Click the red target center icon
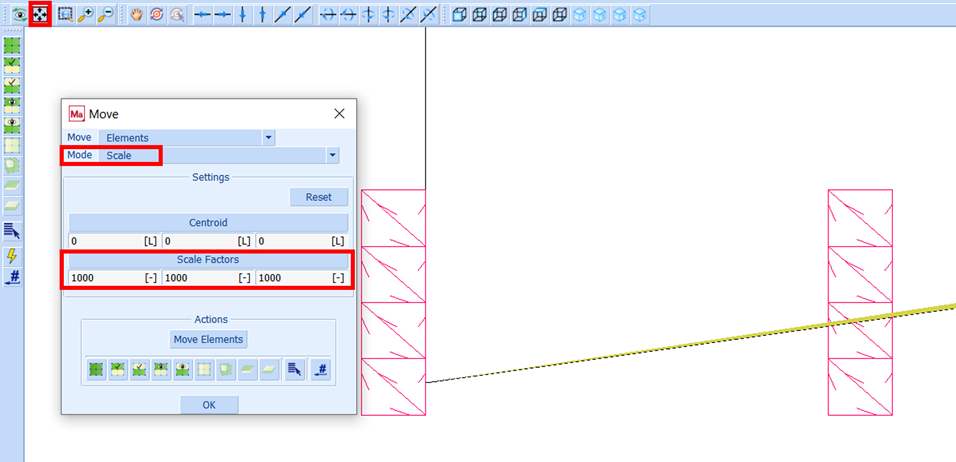The width and height of the screenshot is (956, 462). coord(157,15)
